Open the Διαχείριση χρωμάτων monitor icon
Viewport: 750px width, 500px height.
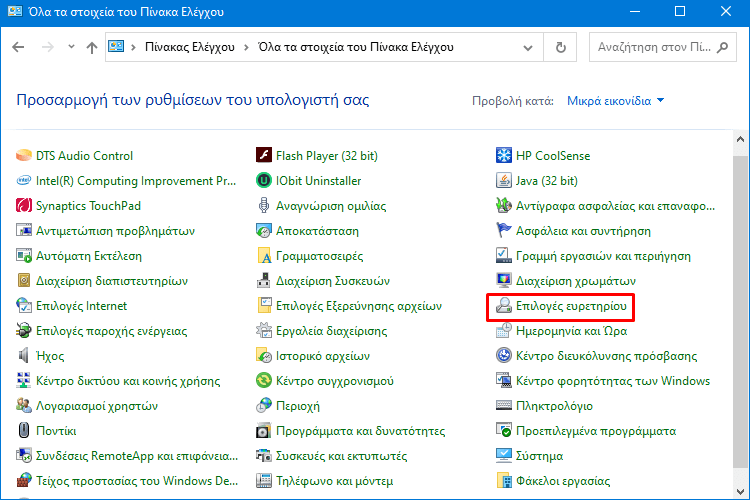tap(504, 280)
